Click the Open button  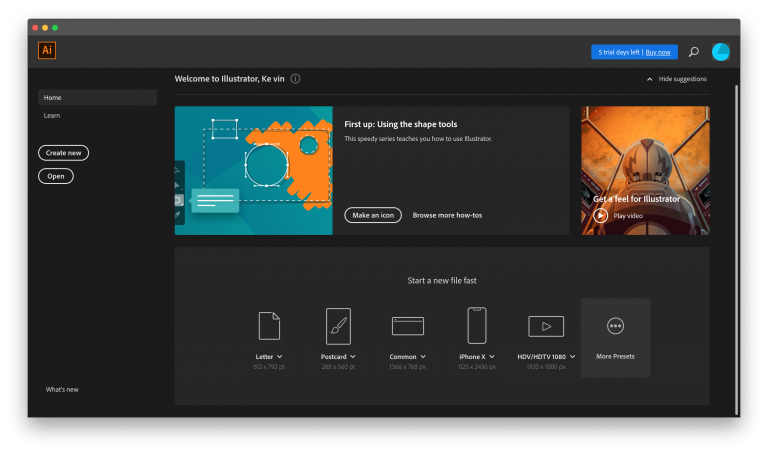coord(56,176)
